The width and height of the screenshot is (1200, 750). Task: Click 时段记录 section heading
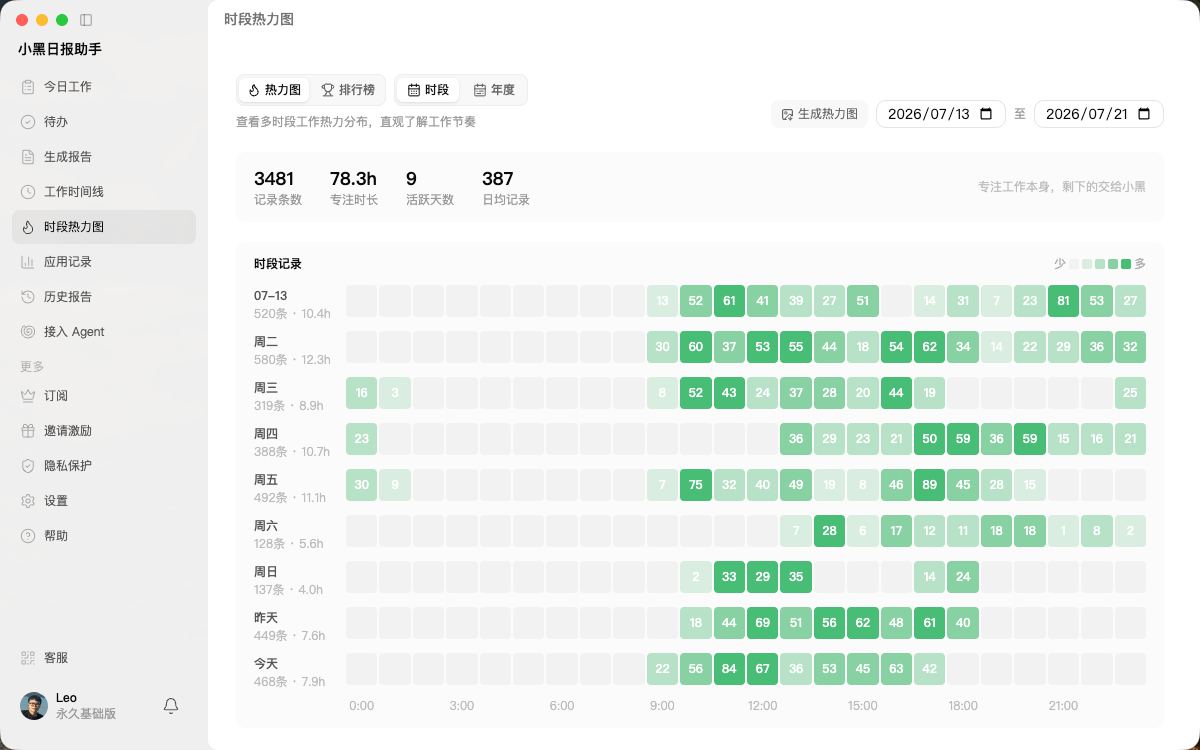(278, 264)
